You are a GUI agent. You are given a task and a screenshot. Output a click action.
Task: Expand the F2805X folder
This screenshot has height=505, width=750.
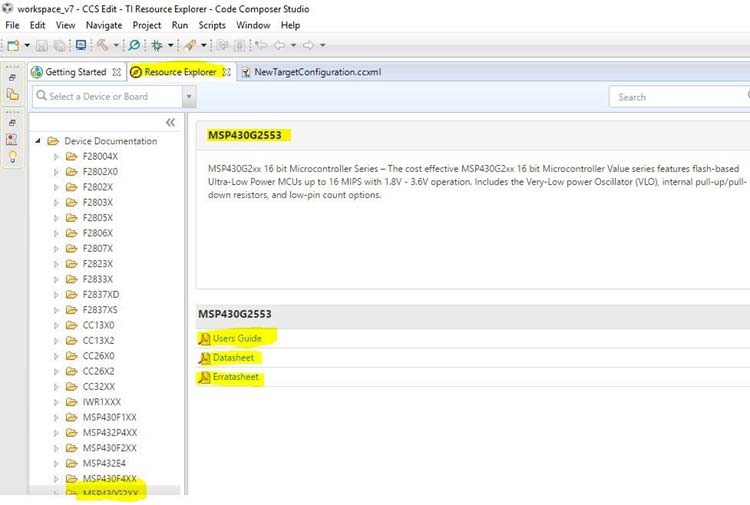(56, 218)
